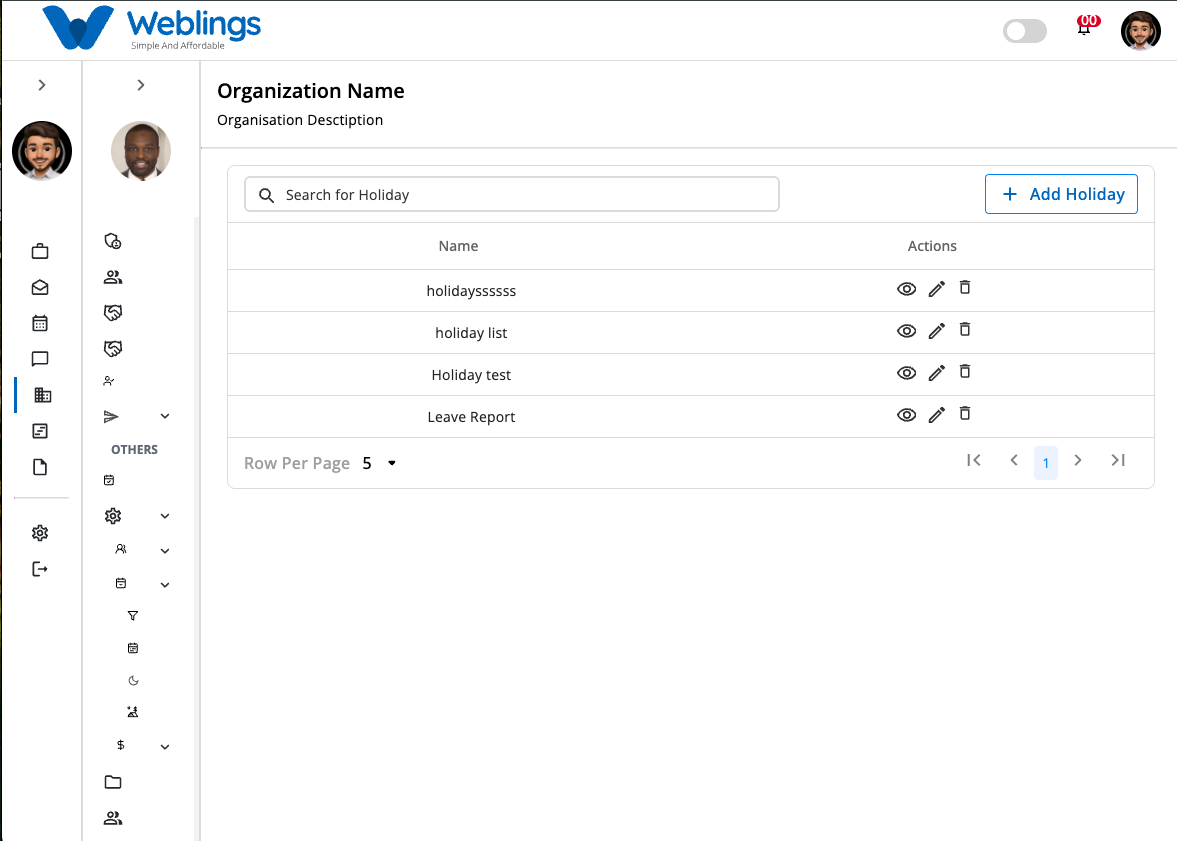The image size is (1177, 841).
Task: Delete the holiday list row
Action: point(965,330)
